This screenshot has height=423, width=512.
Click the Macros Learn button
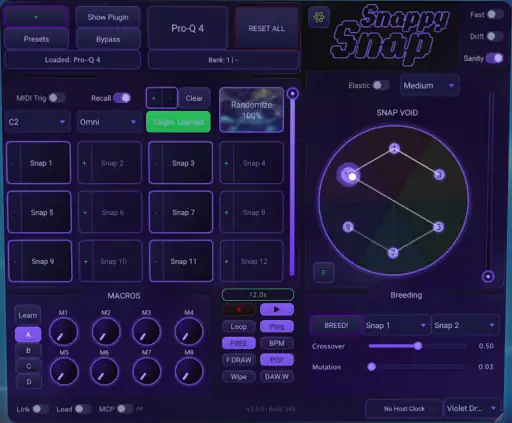coord(28,315)
